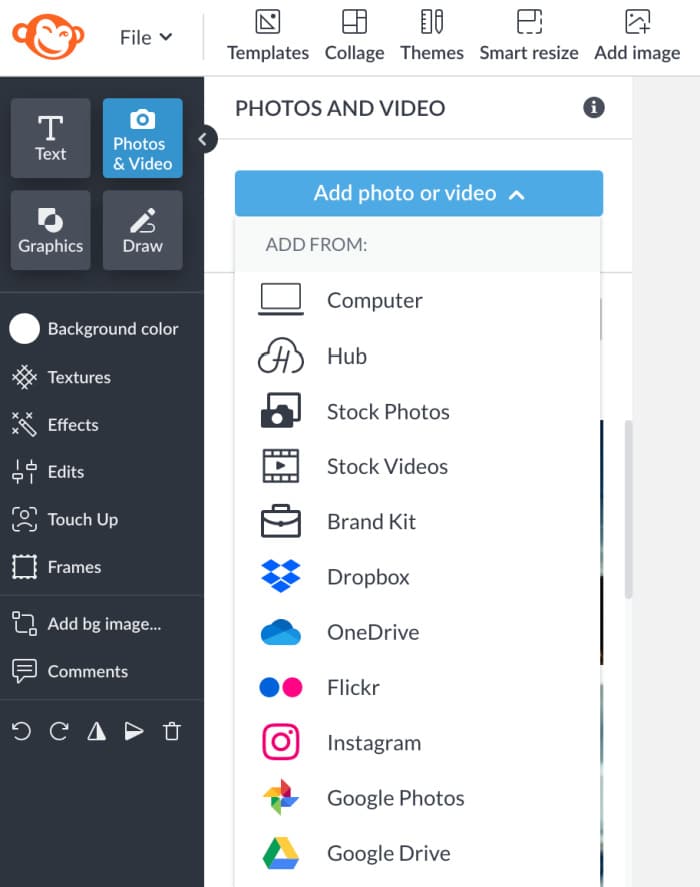Select Brand Kit source
Viewport: 700px width, 887px height.
click(417, 522)
